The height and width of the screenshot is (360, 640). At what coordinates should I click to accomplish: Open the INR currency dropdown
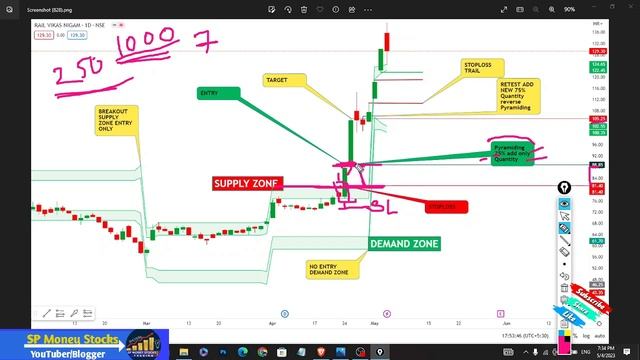598,24
